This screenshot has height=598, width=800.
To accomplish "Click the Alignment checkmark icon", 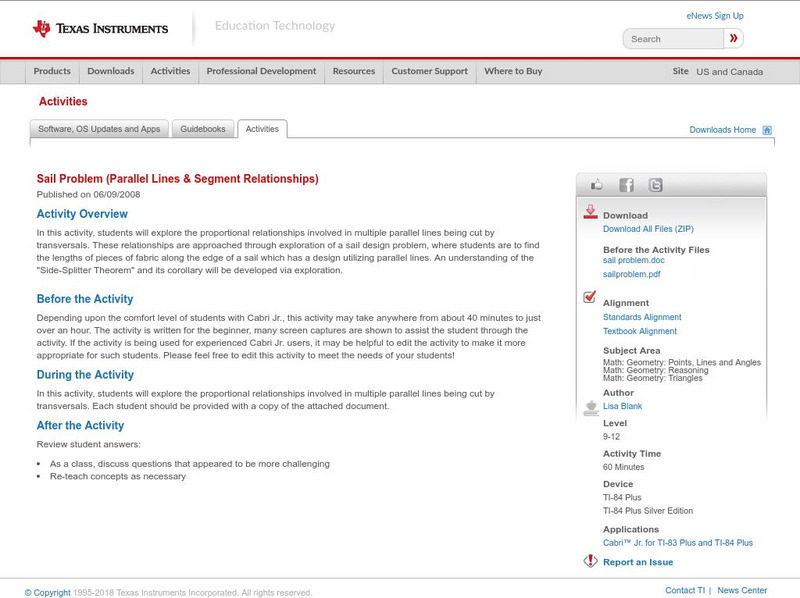I will tap(589, 296).
